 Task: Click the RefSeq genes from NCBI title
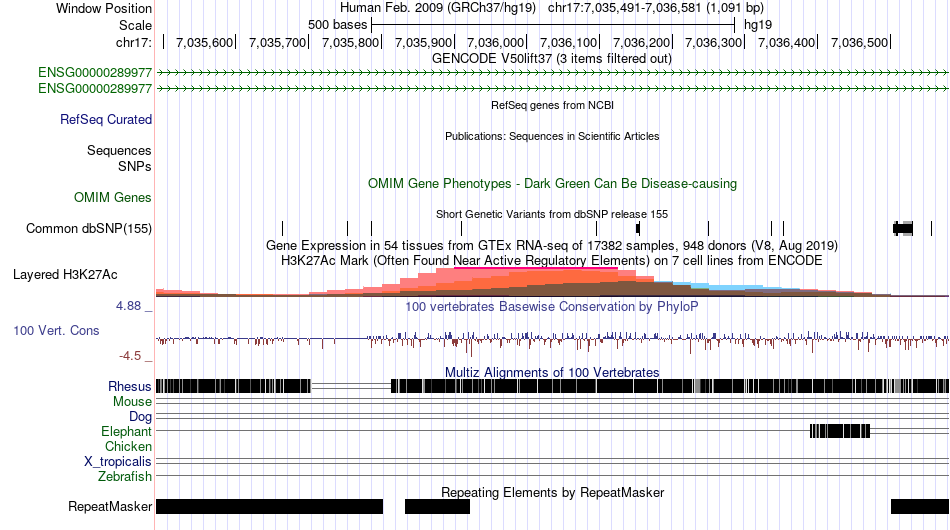[552, 105]
